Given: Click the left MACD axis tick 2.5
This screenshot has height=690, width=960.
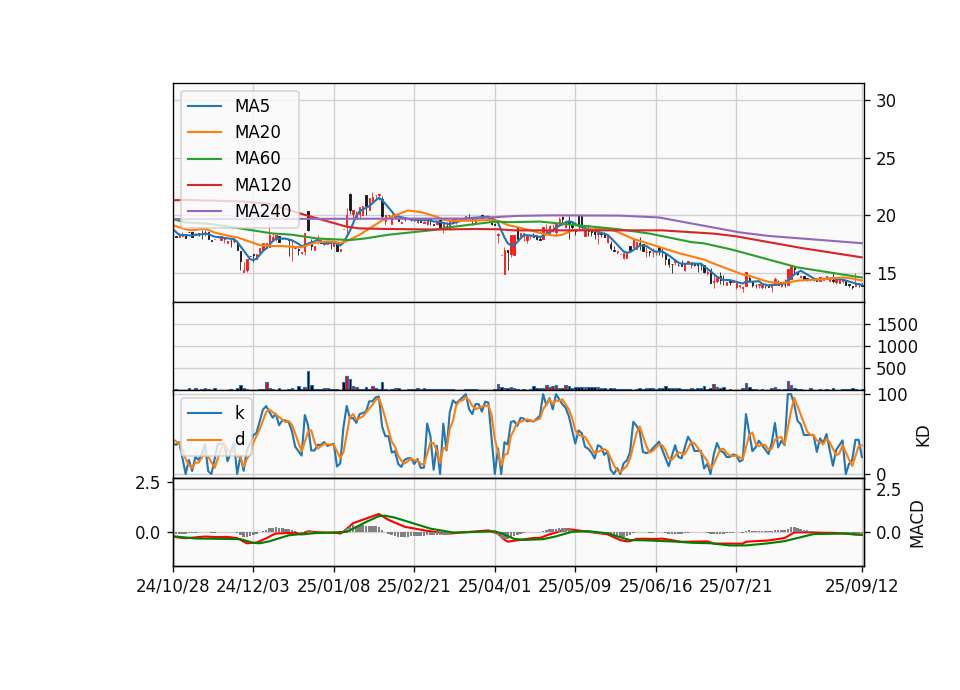Looking at the screenshot, I should pos(148,483).
